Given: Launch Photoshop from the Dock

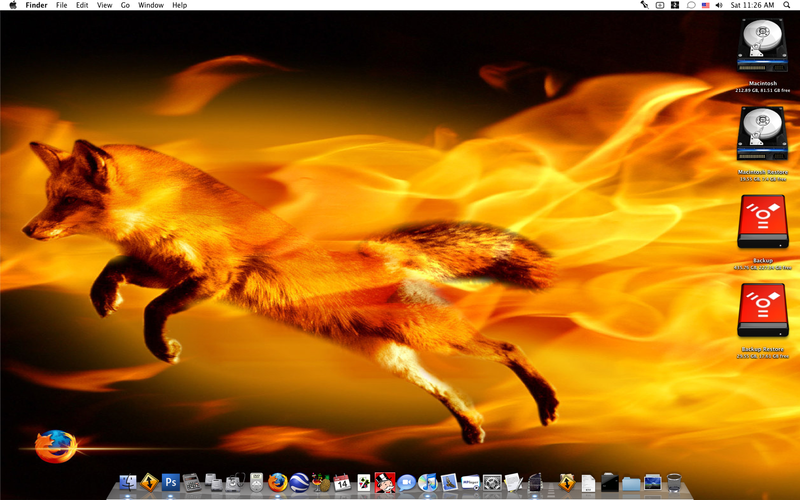Looking at the screenshot, I should tap(171, 482).
